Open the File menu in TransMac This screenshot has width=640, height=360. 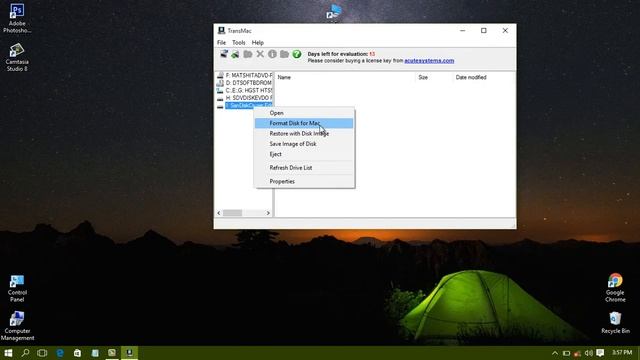[221, 42]
